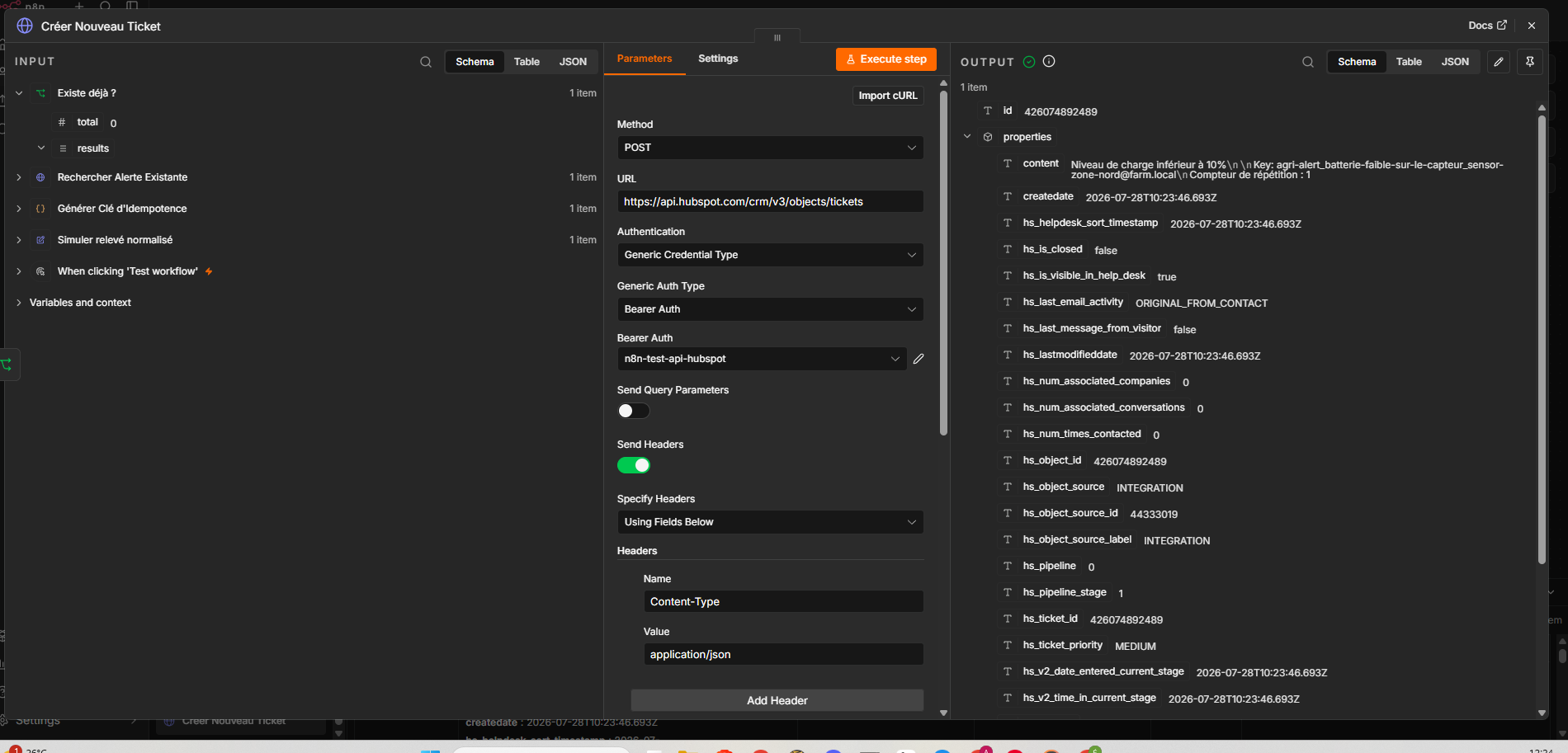
Task: Open the Docs link
Action: (x=1487, y=26)
